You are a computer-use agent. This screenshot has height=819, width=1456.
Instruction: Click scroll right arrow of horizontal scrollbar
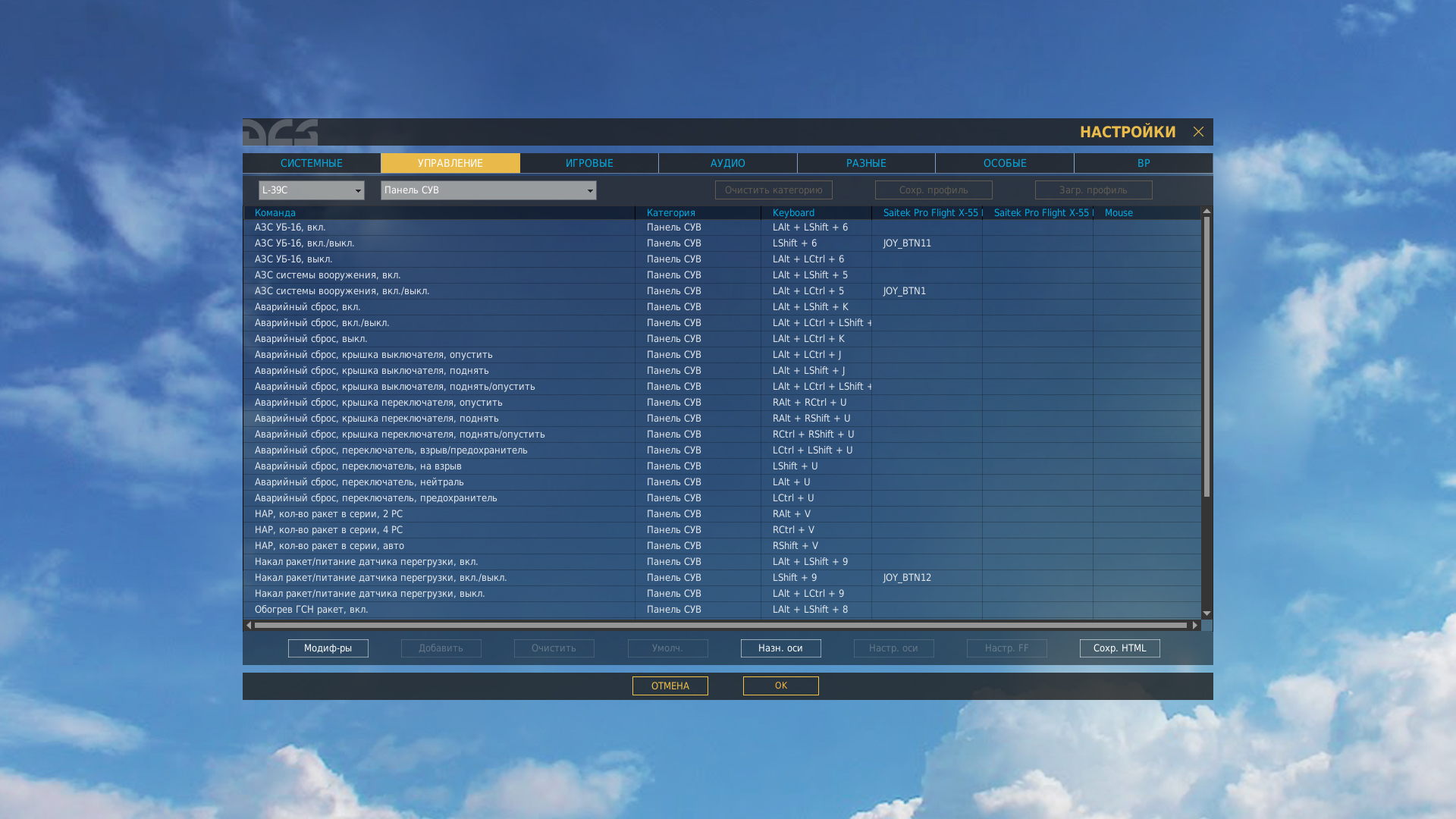tap(1194, 626)
